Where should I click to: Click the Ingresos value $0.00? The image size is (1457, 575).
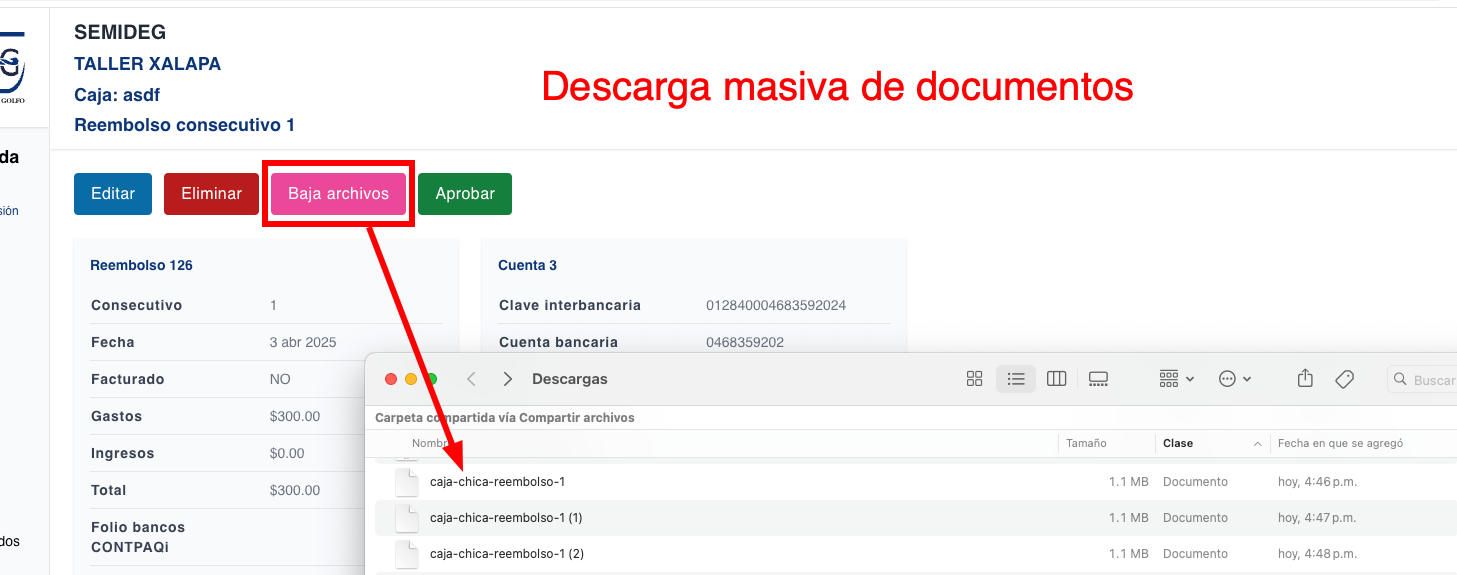(x=287, y=453)
